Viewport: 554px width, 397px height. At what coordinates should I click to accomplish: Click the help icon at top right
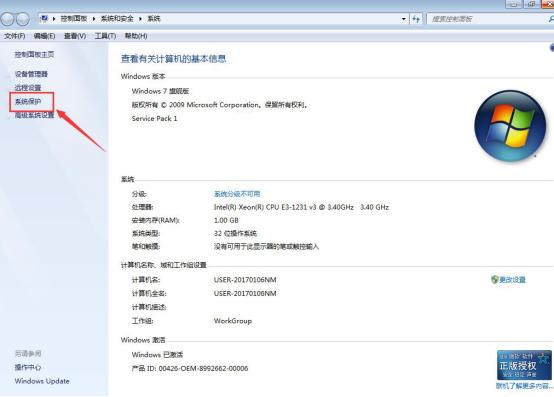point(552,48)
